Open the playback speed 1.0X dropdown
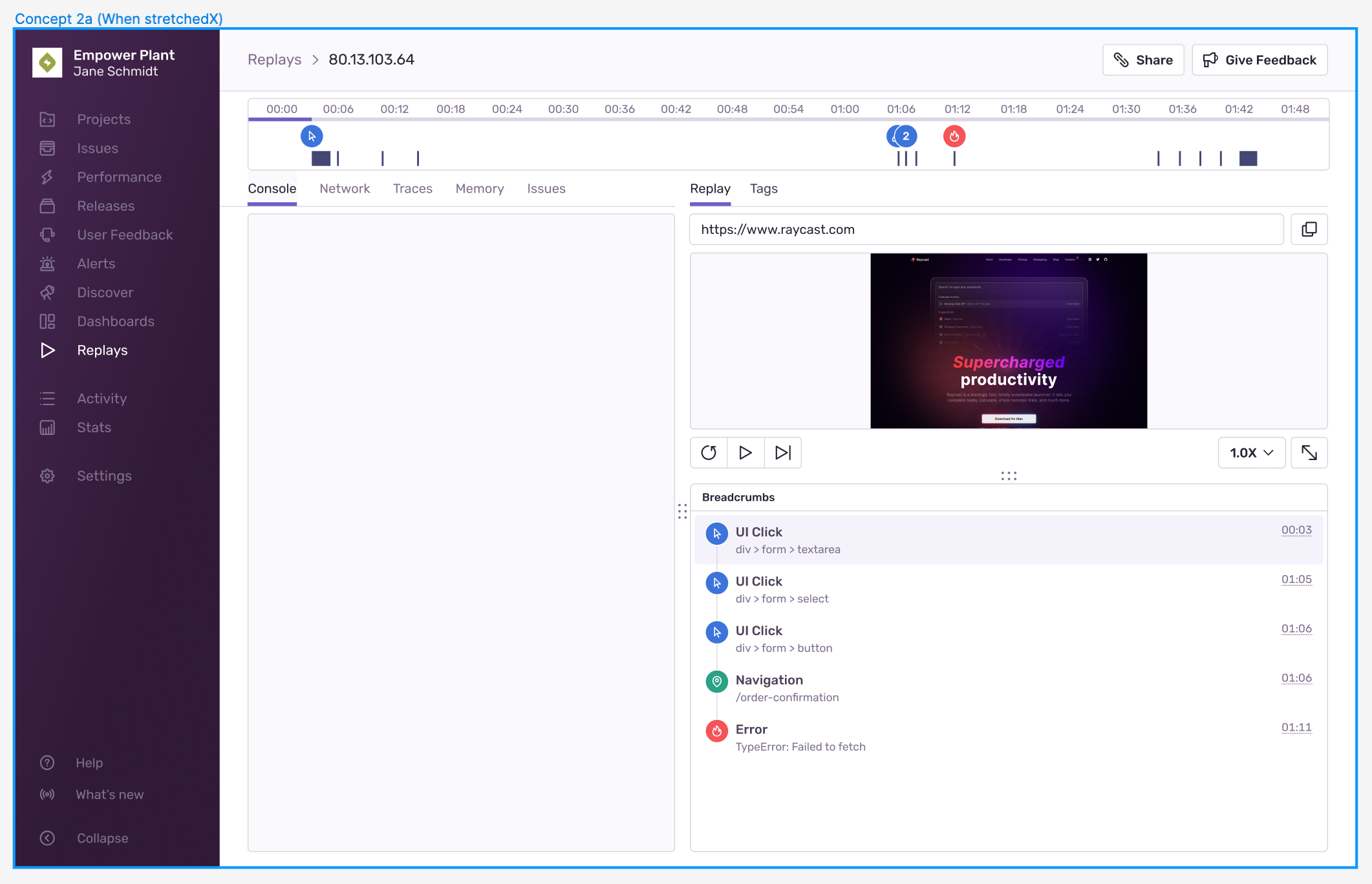 1250,452
